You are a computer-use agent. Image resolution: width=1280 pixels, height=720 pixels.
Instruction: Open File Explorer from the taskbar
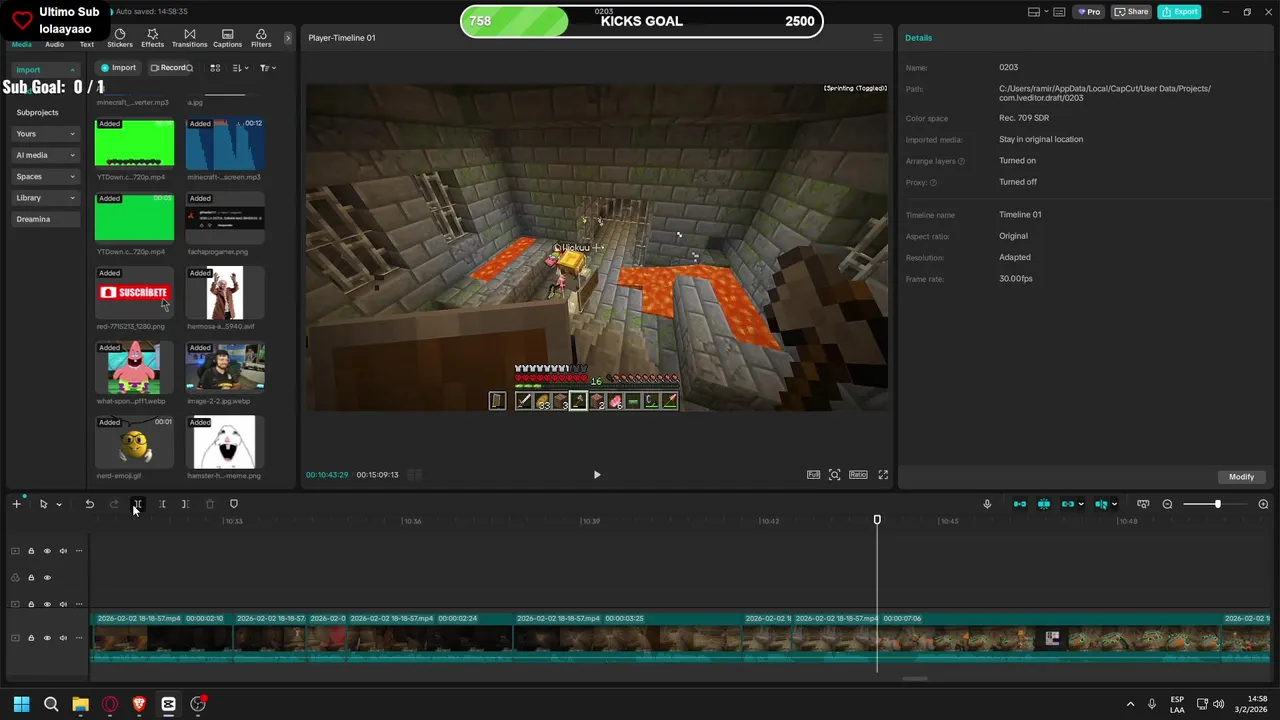click(x=80, y=704)
